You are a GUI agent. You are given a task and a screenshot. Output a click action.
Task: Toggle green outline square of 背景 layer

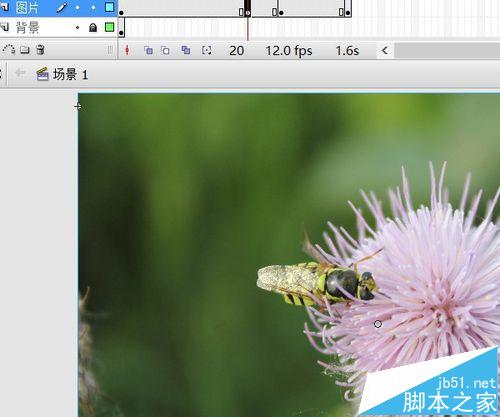(x=109, y=27)
